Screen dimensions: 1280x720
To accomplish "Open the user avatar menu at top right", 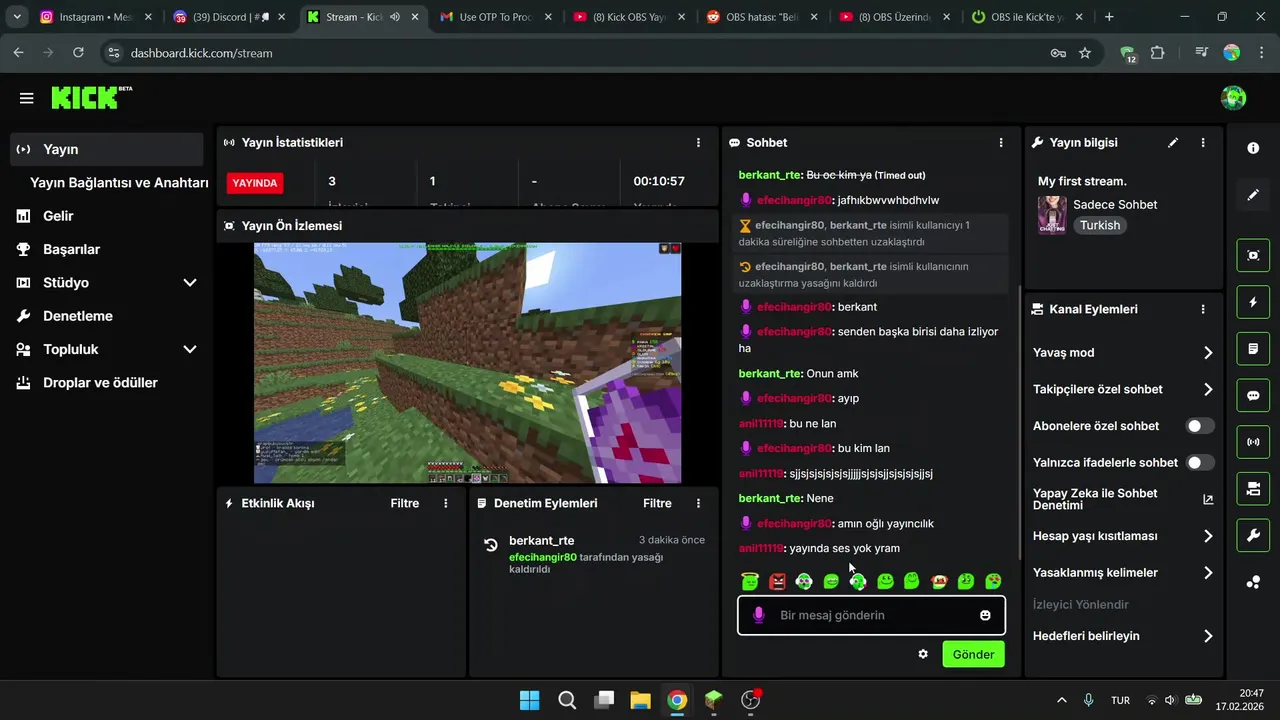I will (1233, 98).
